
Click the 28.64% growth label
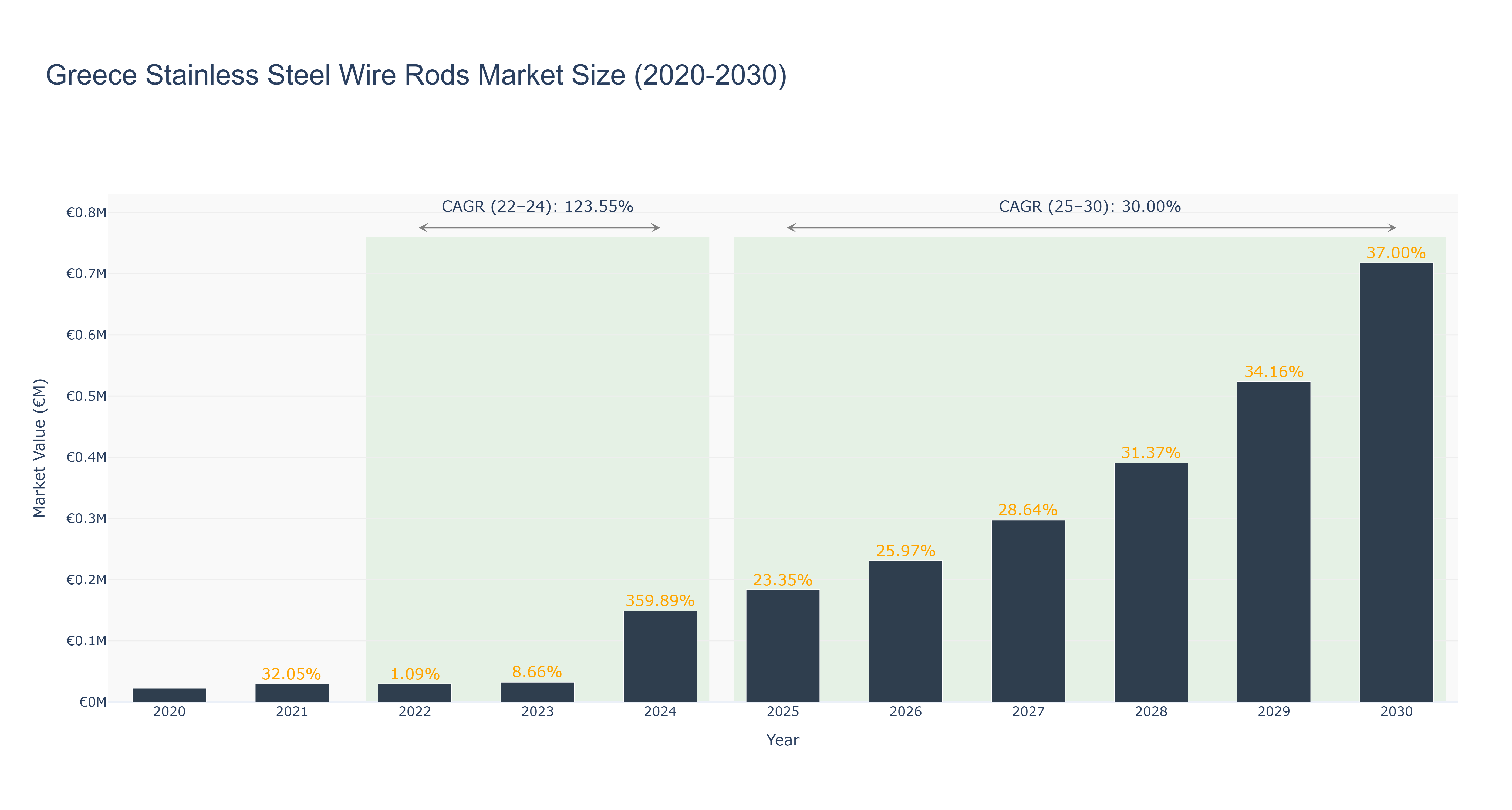tap(1028, 509)
